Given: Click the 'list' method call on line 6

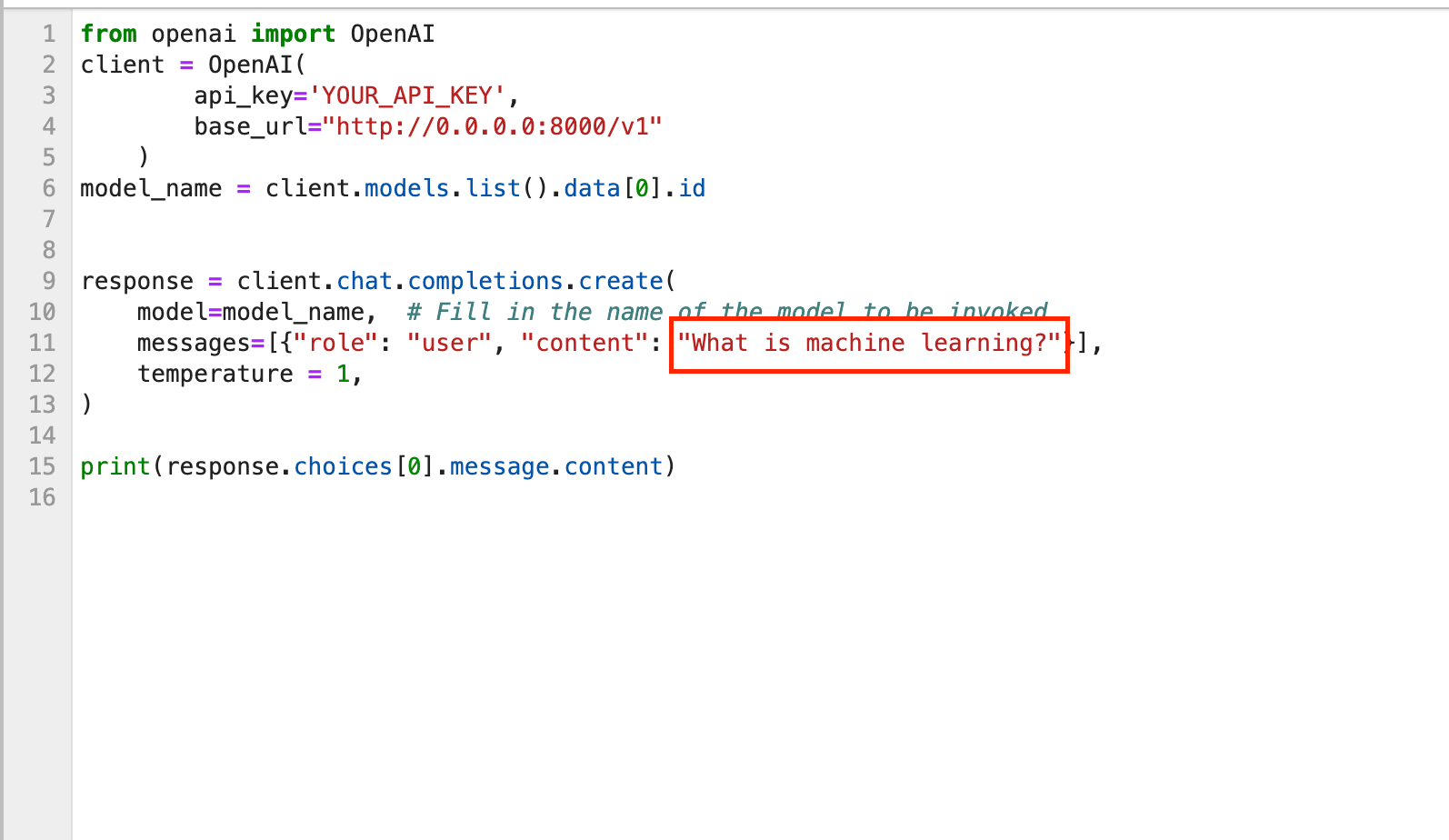Looking at the screenshot, I should pyautogui.click(x=493, y=189).
